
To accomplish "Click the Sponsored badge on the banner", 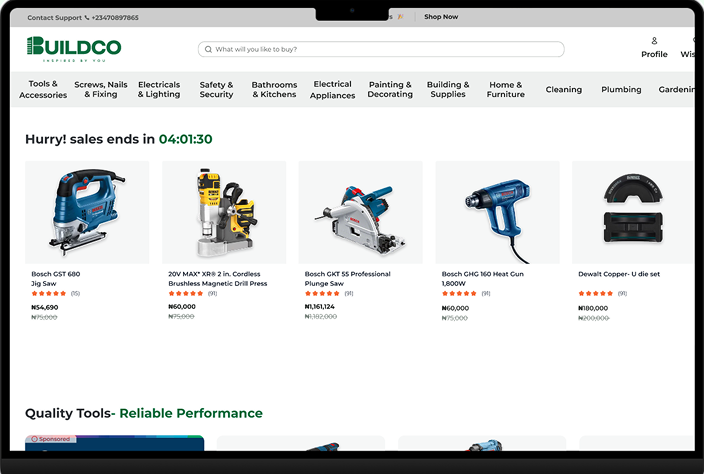I will pos(50,439).
